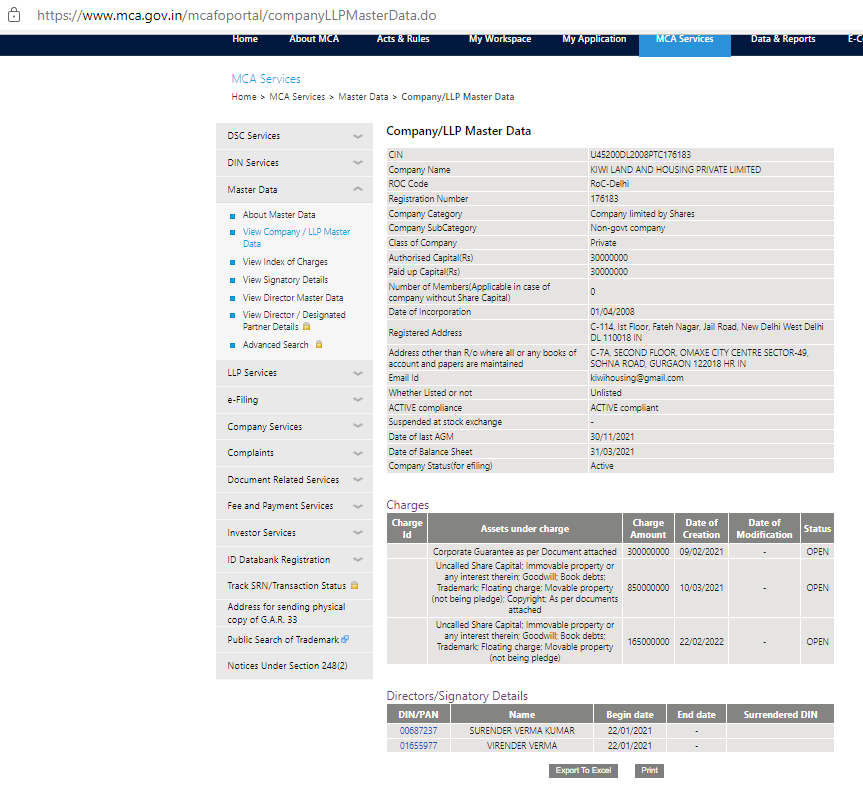Viewport: 863px width, 798px height.
Task: Click Corporate Guarantee charge row text
Action: [x=525, y=551]
